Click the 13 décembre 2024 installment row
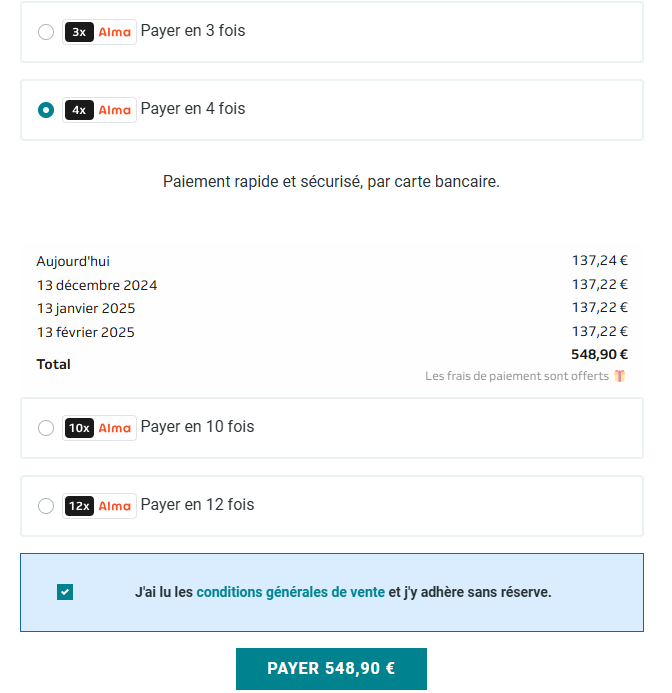Screen dimensions: 672x693 click(x=332, y=285)
